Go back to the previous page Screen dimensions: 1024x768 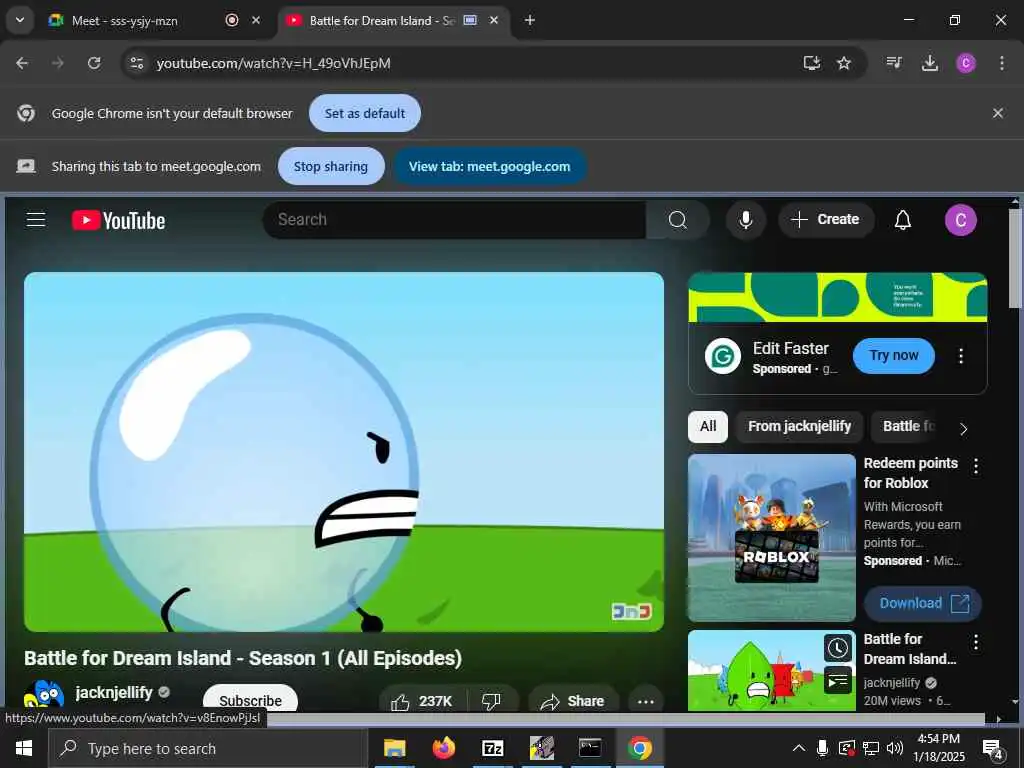click(22, 63)
